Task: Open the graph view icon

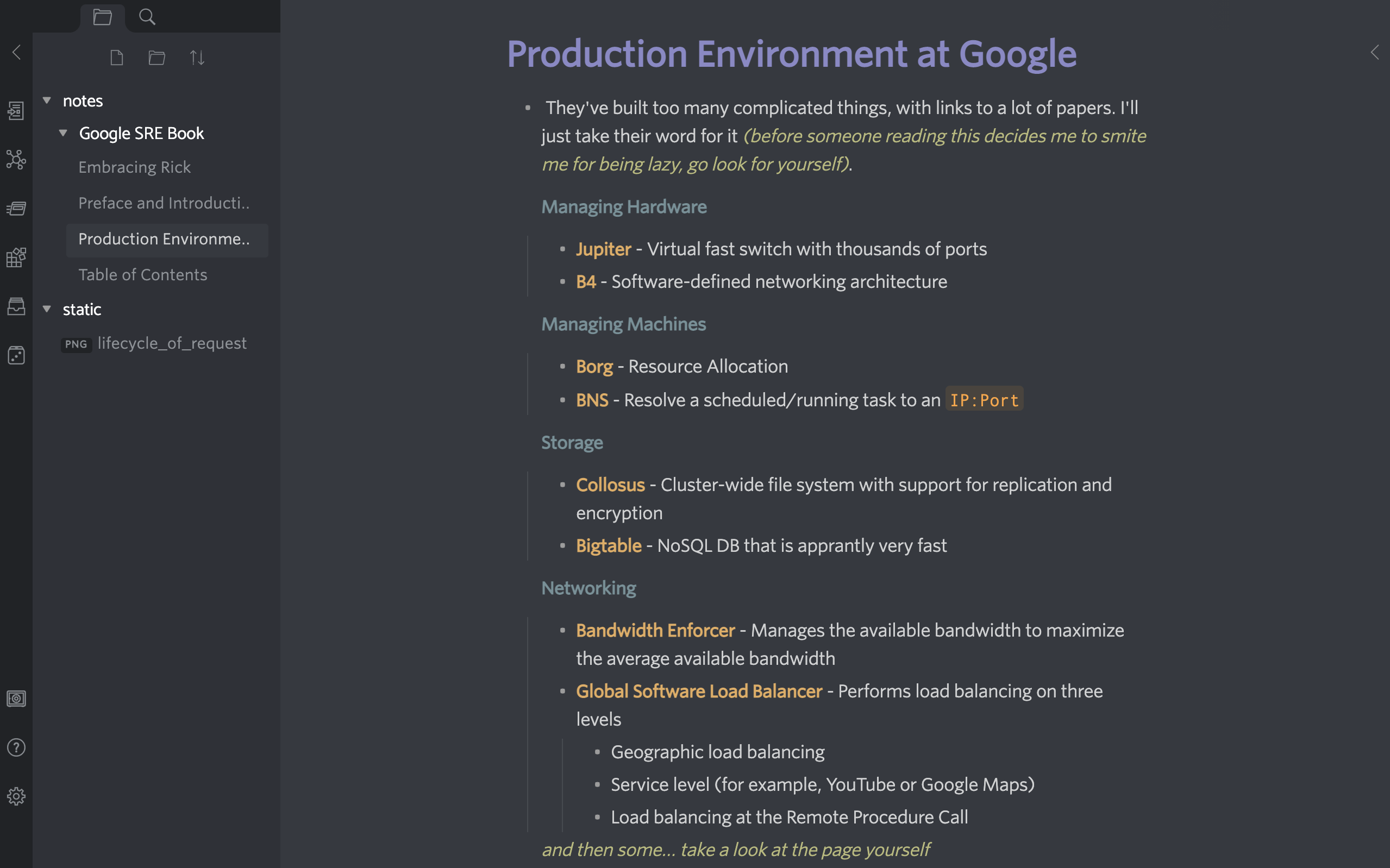Action: click(16, 159)
